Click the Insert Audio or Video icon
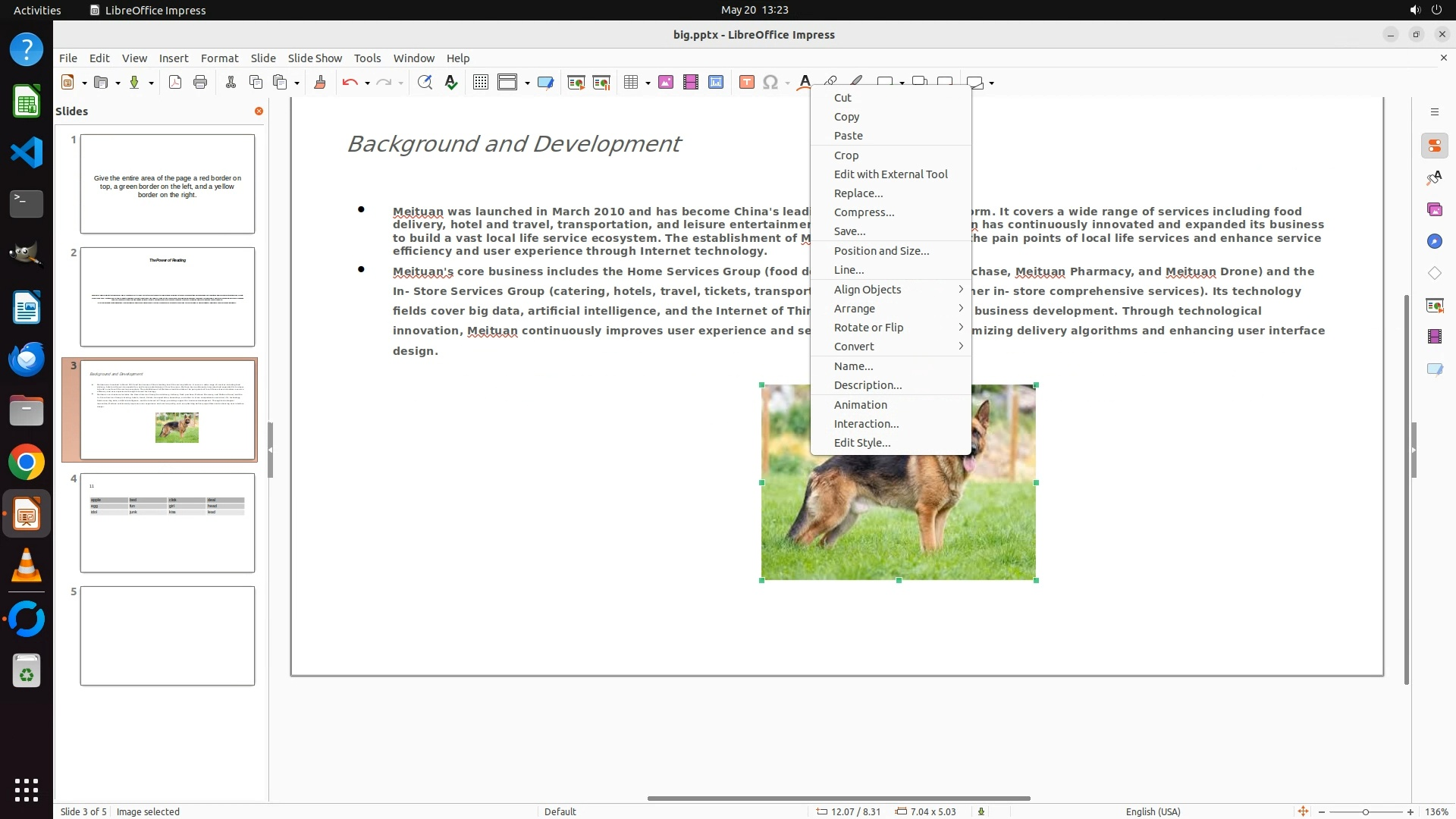The image size is (1456, 819). (690, 83)
